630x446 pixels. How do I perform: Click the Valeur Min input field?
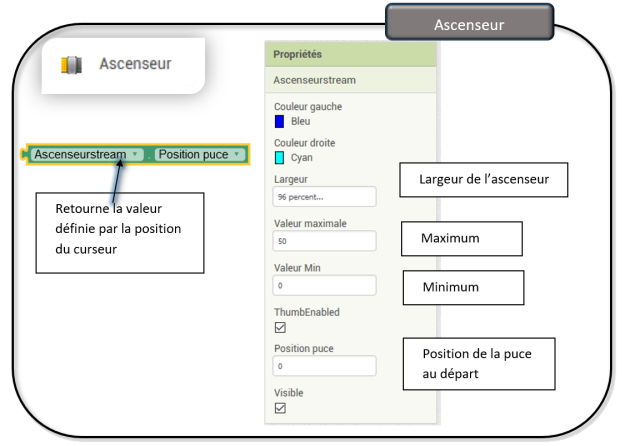point(324,285)
